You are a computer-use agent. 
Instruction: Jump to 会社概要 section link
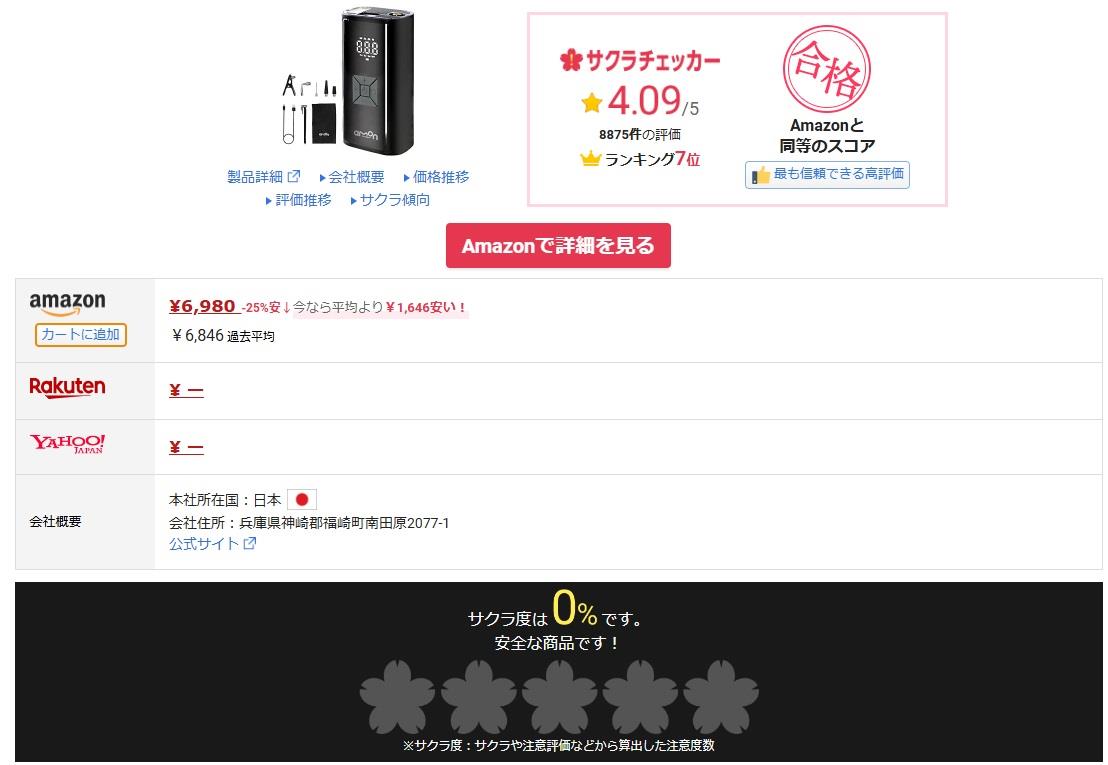(x=352, y=177)
